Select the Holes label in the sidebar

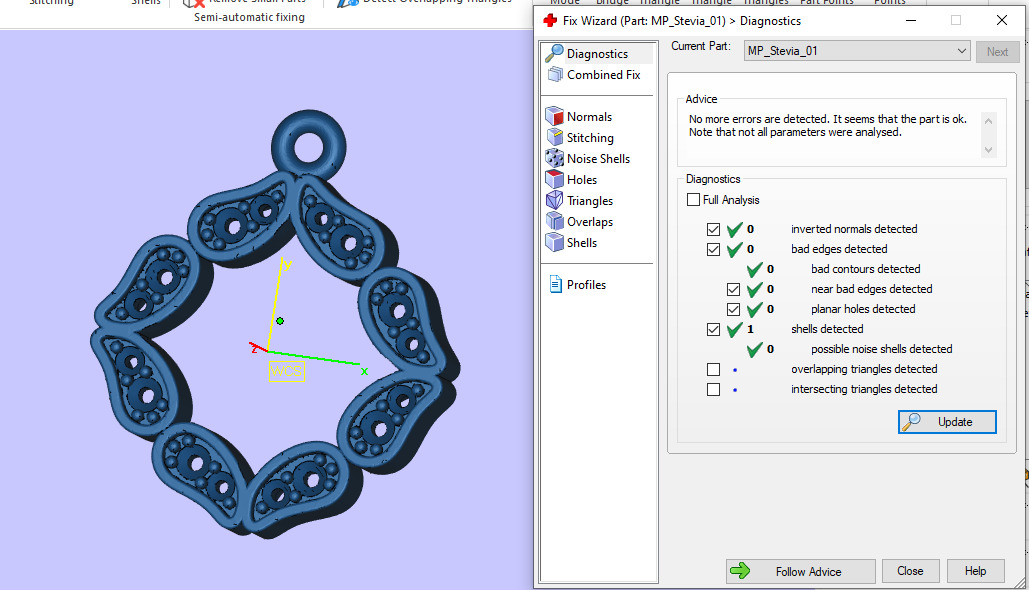(x=582, y=180)
